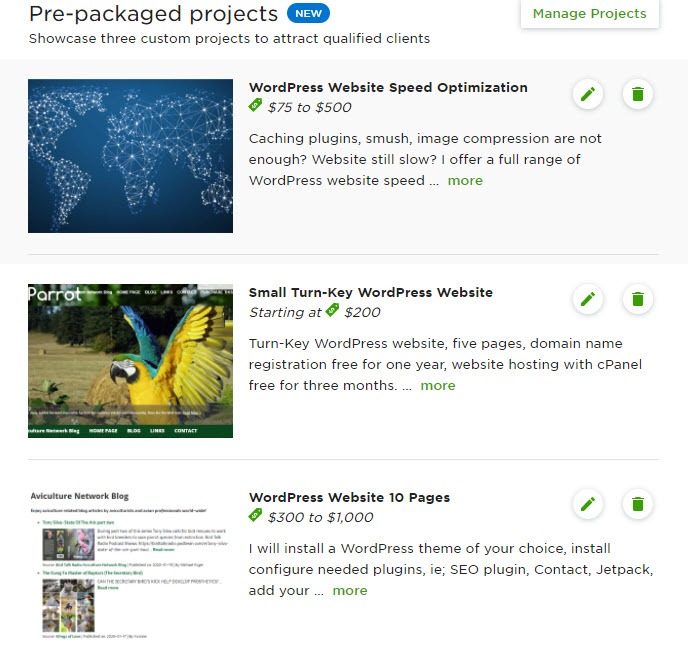The image size is (688, 648).
Task: Delete the WordPress Website 10 Pages project
Action: [x=638, y=504]
